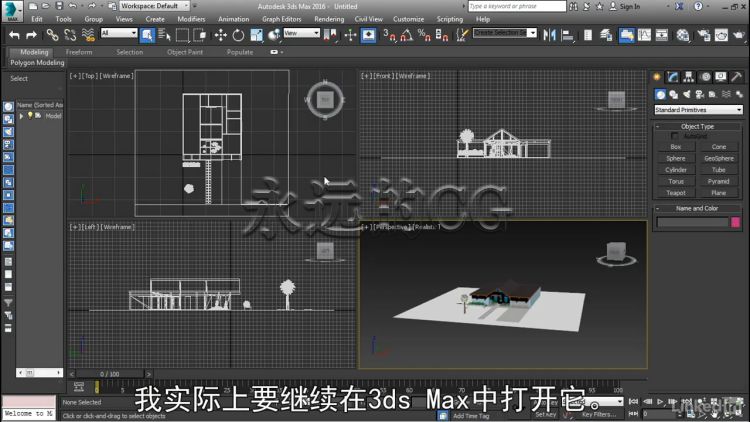
Task: Click Play Animation button
Action: pos(660,401)
